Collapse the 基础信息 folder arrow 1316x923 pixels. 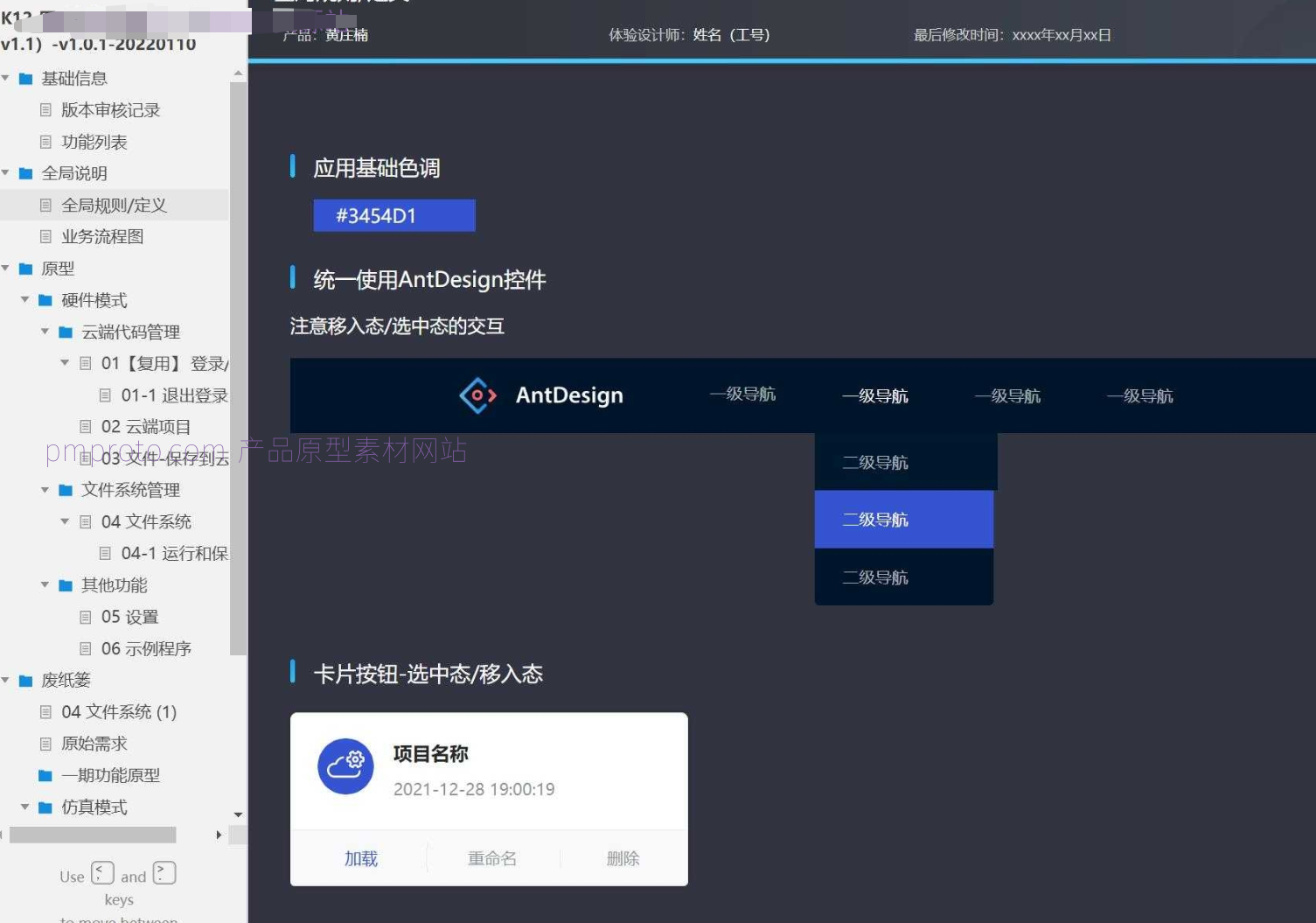coord(6,78)
